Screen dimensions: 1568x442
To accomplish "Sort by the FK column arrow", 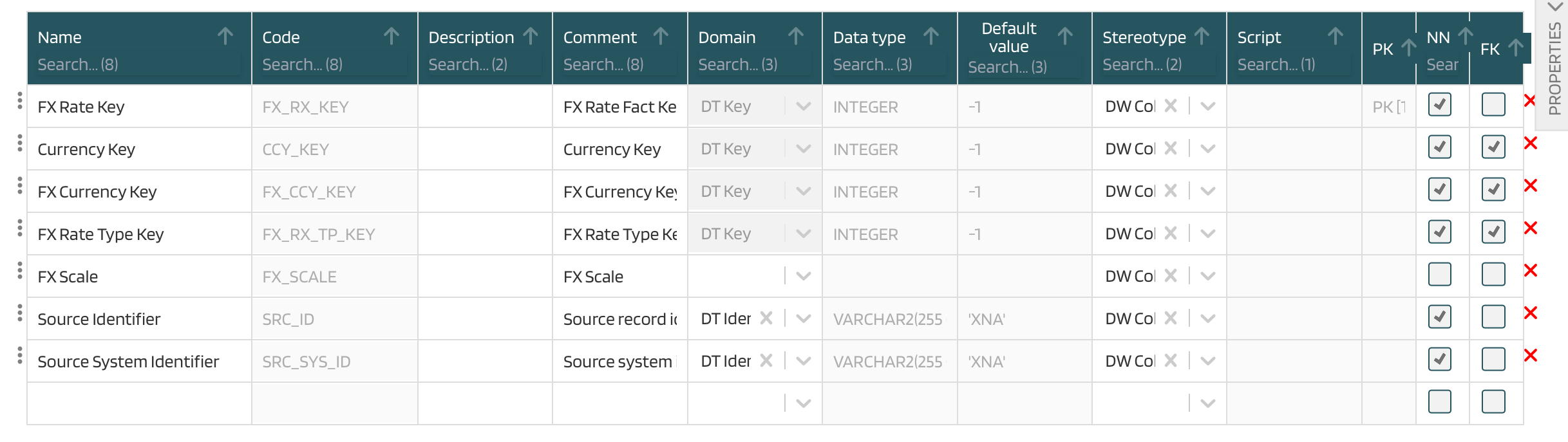I will pos(1516,48).
